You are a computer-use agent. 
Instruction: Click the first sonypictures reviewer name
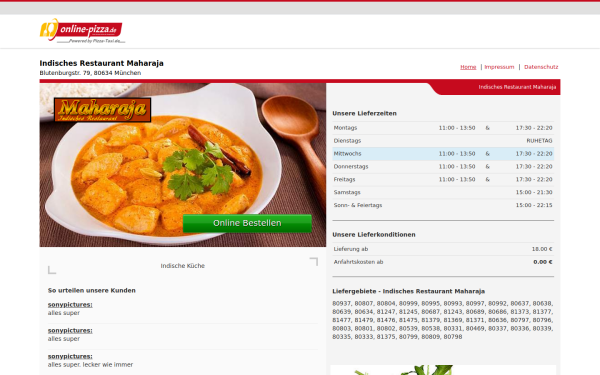(70, 305)
